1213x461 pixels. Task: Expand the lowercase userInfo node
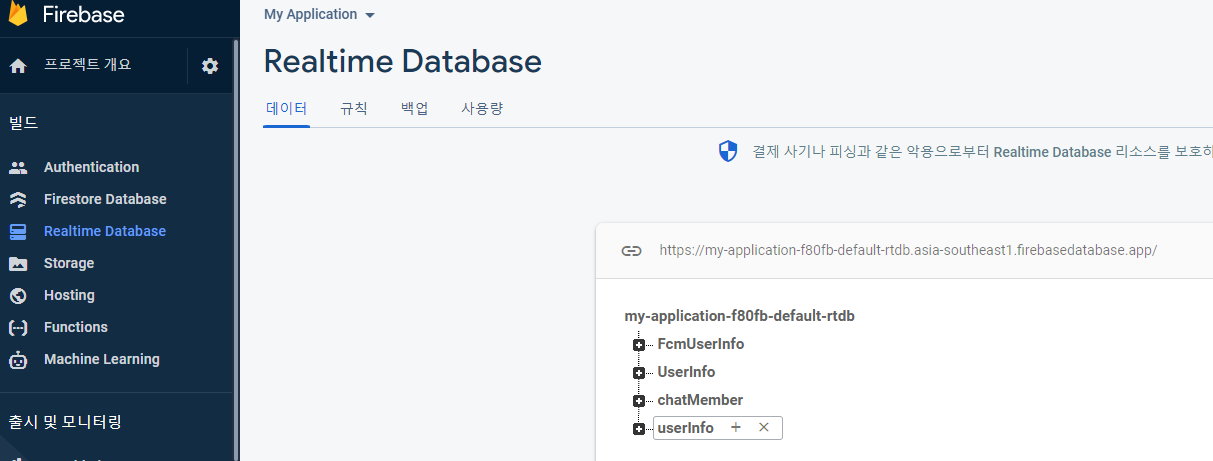[x=639, y=429]
